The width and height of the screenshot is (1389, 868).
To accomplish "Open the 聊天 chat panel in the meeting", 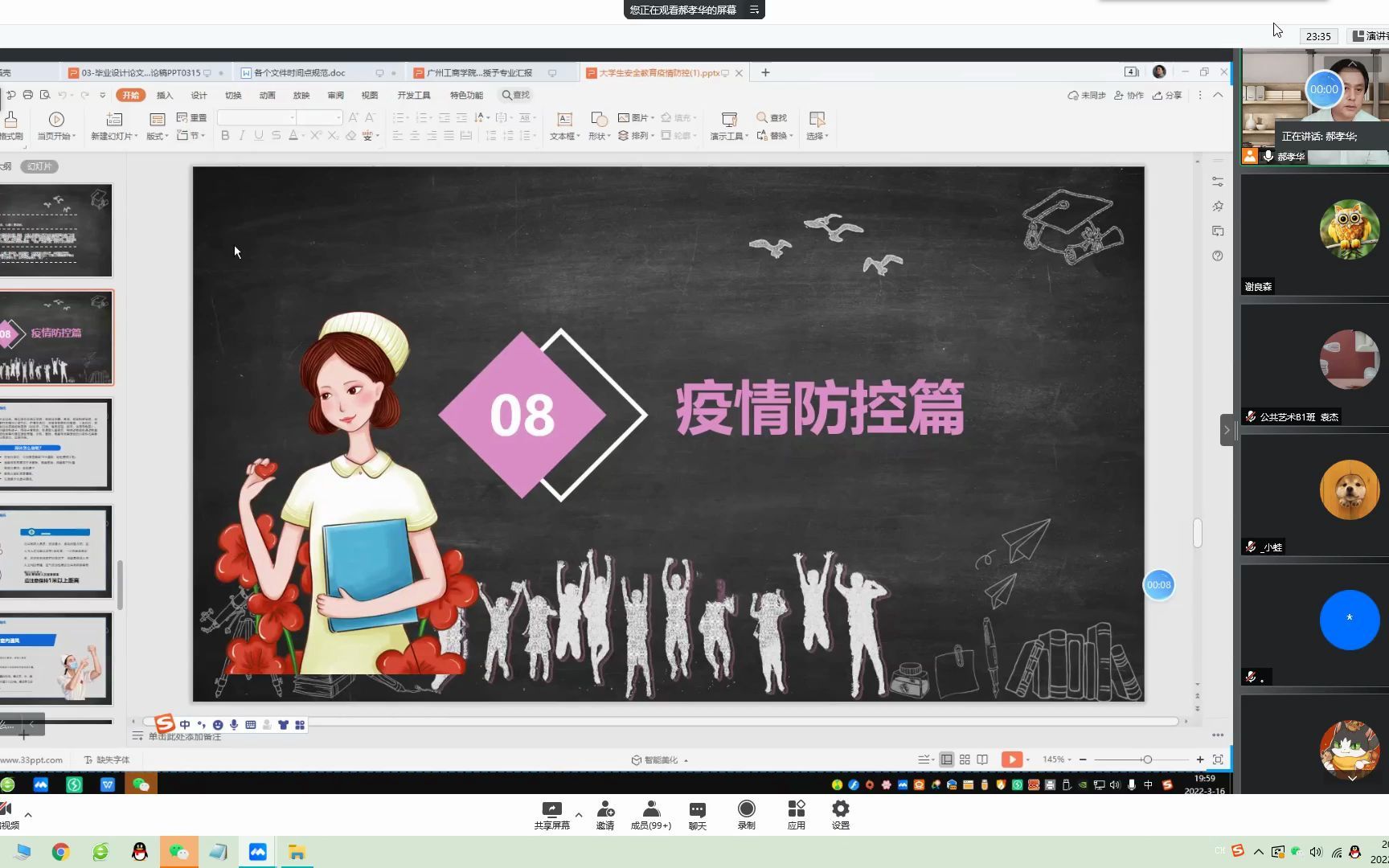I will click(x=696, y=813).
